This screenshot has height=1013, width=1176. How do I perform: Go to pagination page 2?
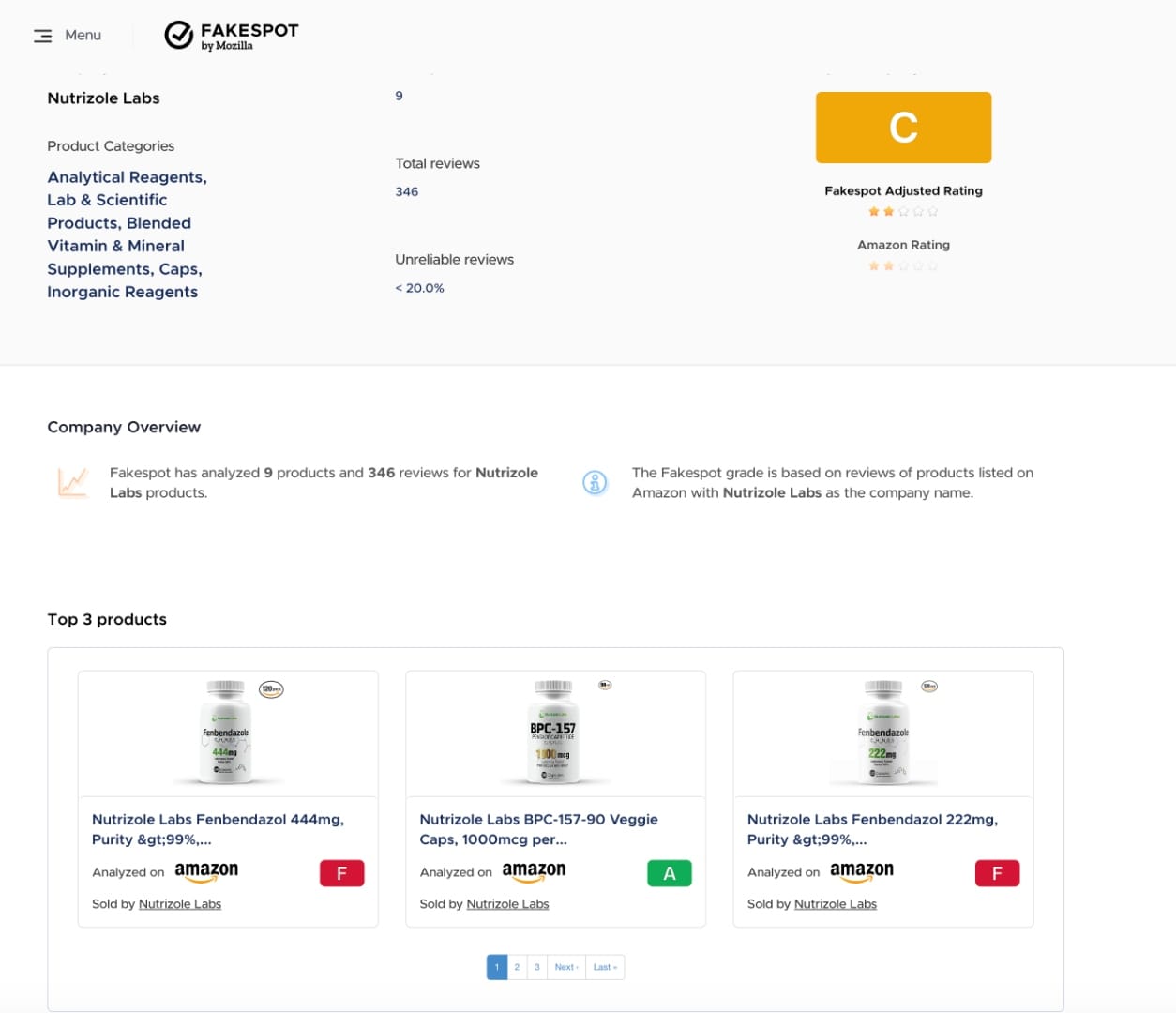click(517, 966)
